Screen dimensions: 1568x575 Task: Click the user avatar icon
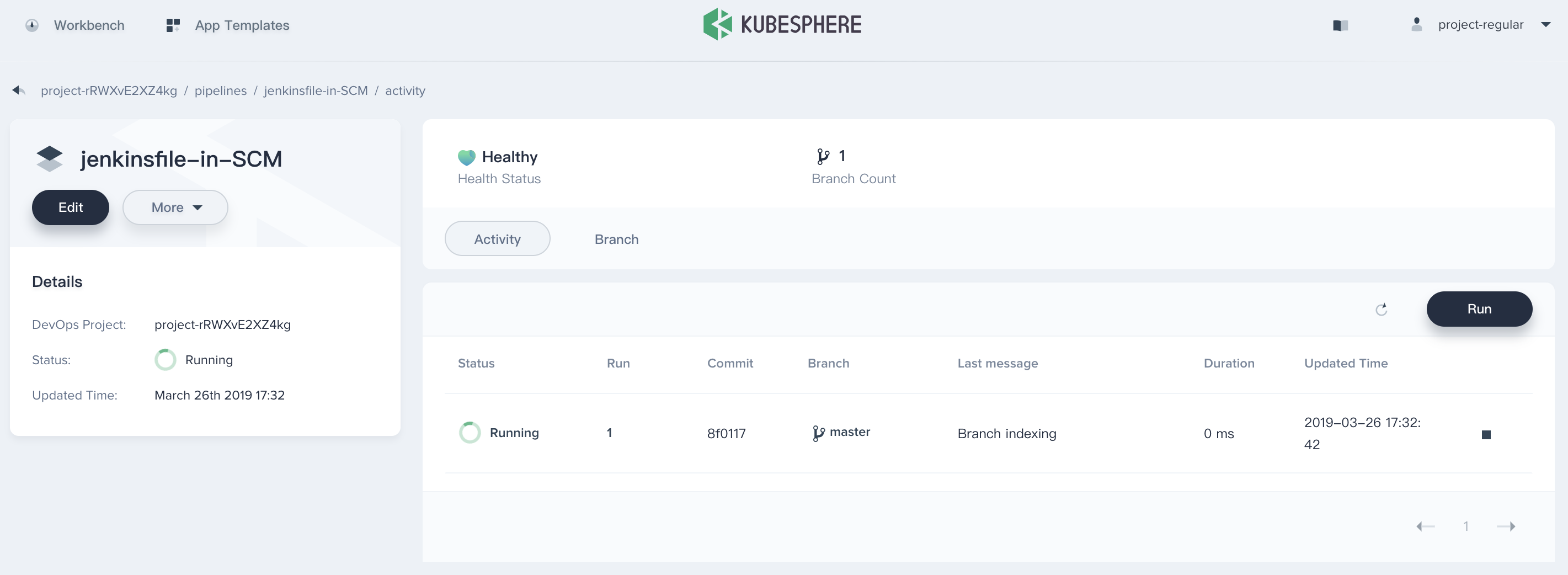click(1416, 24)
